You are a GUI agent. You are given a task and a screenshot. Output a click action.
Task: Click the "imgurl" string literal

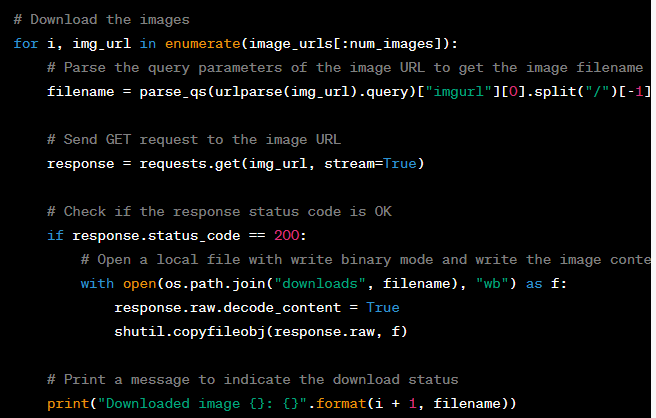tap(459, 92)
